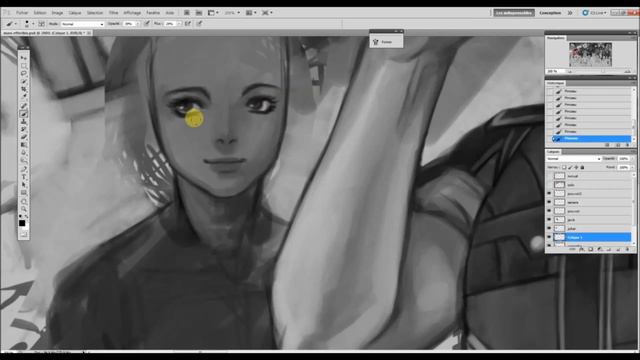640x360 pixels.
Task: Toggle Quick Mask mode in toolbox
Action: [23, 234]
